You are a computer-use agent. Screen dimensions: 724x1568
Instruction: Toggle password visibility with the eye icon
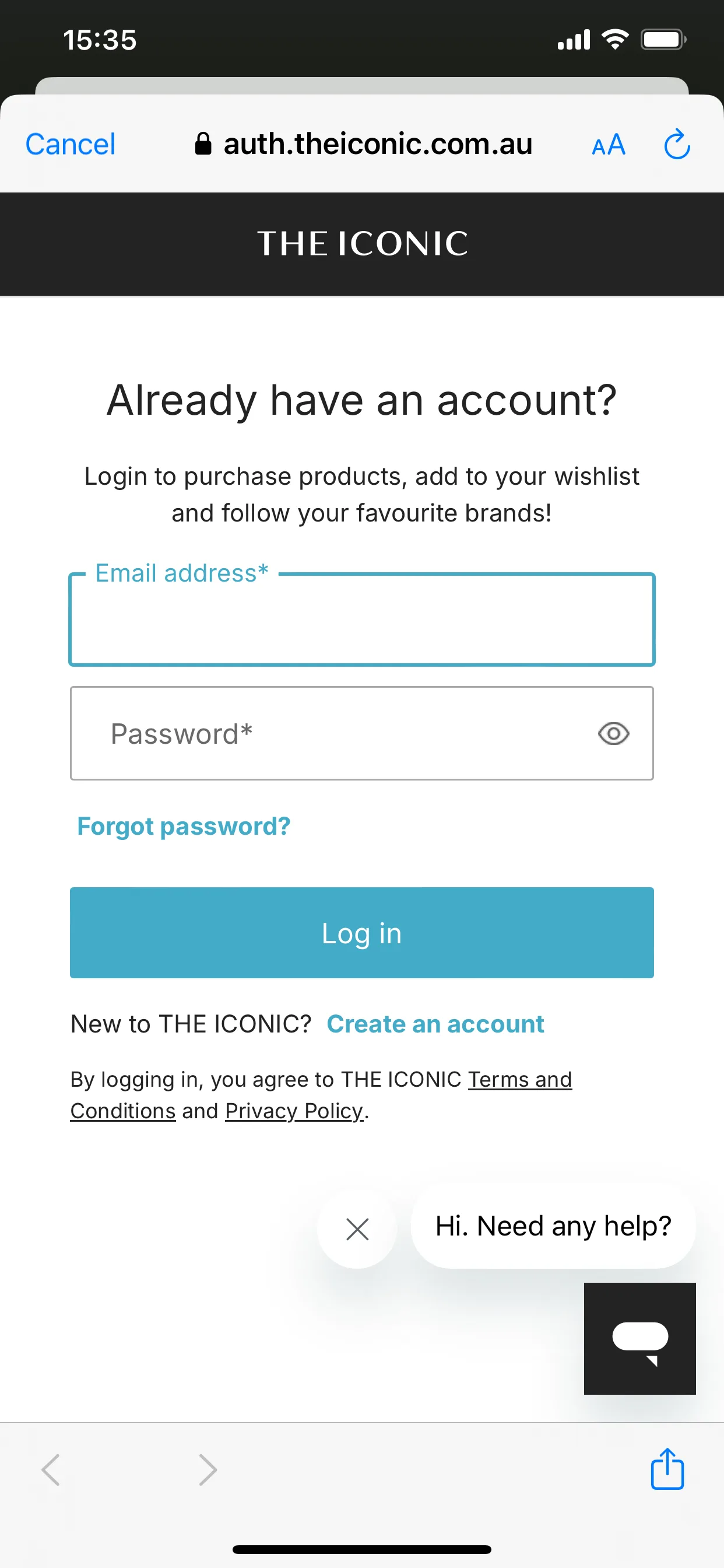pos(613,733)
